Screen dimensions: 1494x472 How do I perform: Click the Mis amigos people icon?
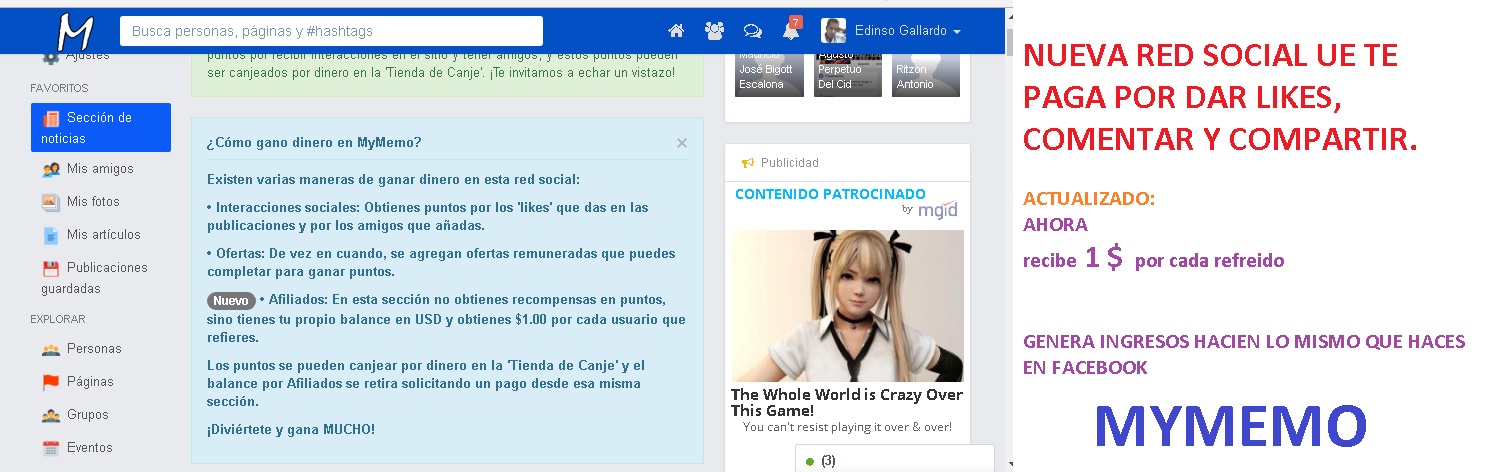click(x=51, y=169)
